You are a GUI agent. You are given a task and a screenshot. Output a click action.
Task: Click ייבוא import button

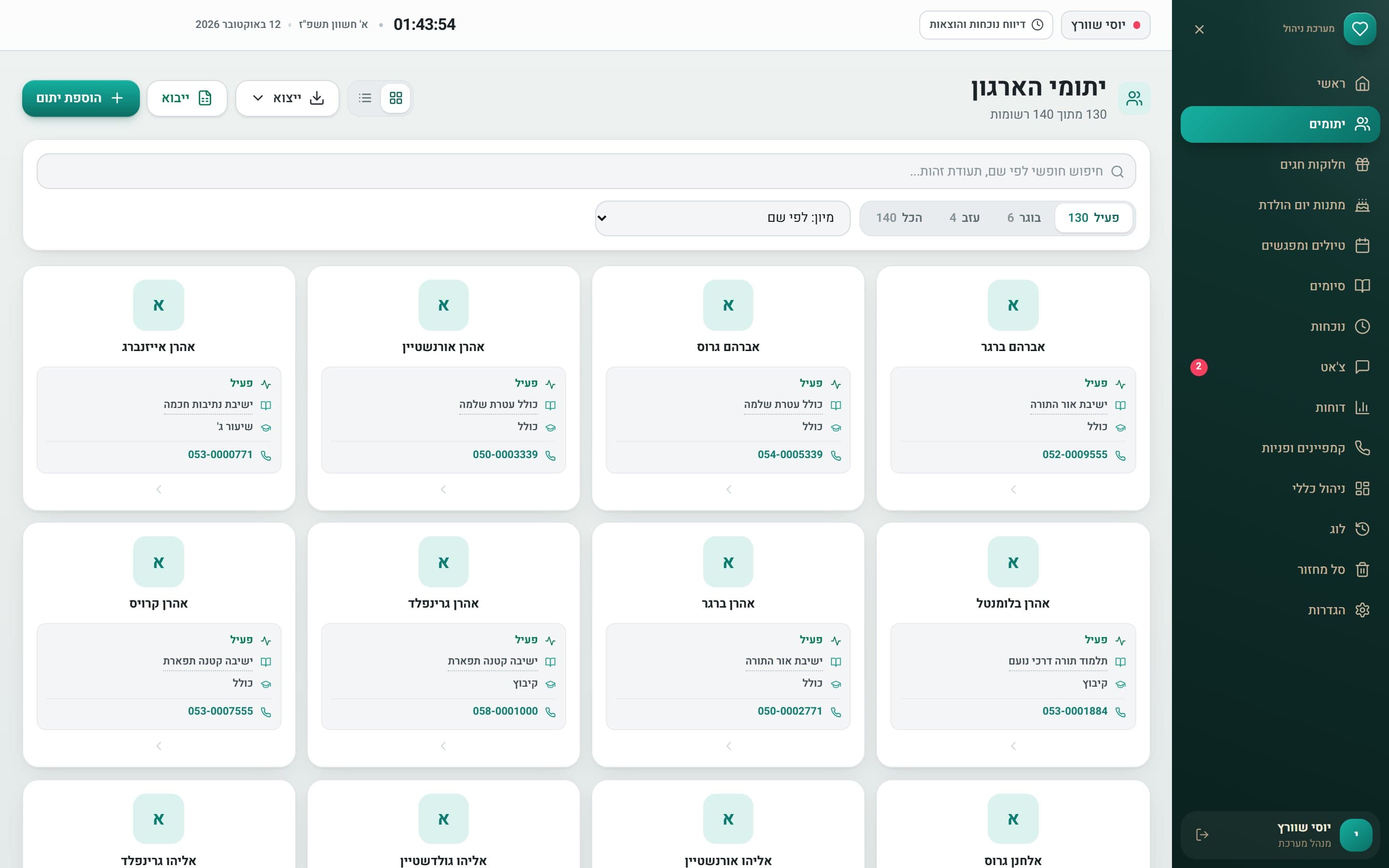tap(187, 98)
